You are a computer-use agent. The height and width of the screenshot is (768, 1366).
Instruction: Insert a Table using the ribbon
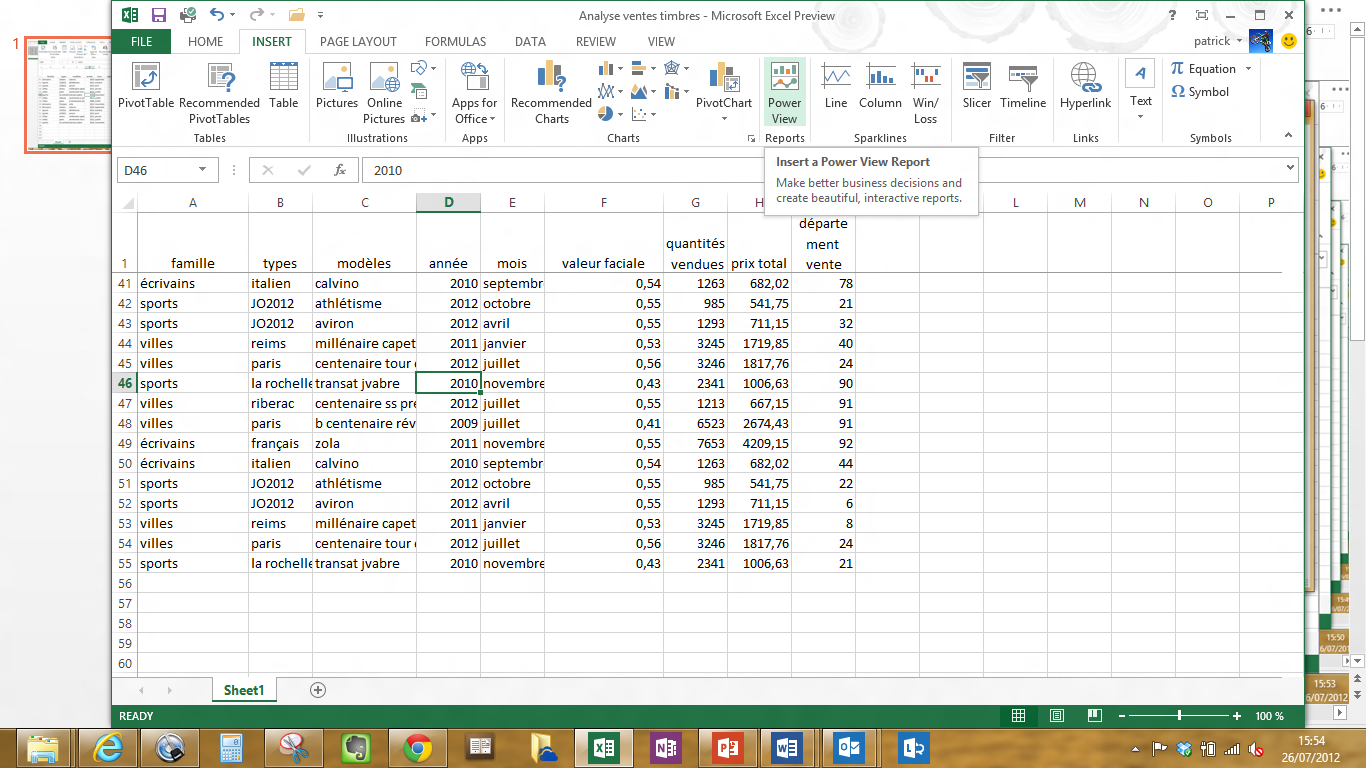point(284,86)
